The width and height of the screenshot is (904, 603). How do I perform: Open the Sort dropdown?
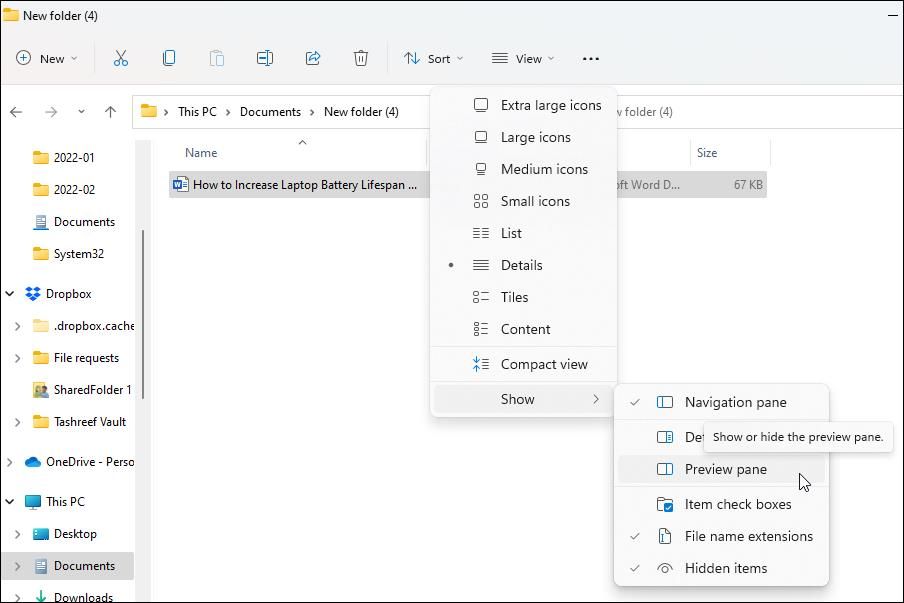click(434, 59)
